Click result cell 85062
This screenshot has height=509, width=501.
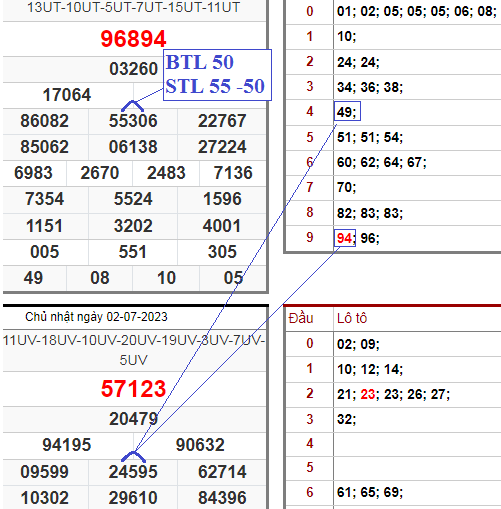point(44,147)
